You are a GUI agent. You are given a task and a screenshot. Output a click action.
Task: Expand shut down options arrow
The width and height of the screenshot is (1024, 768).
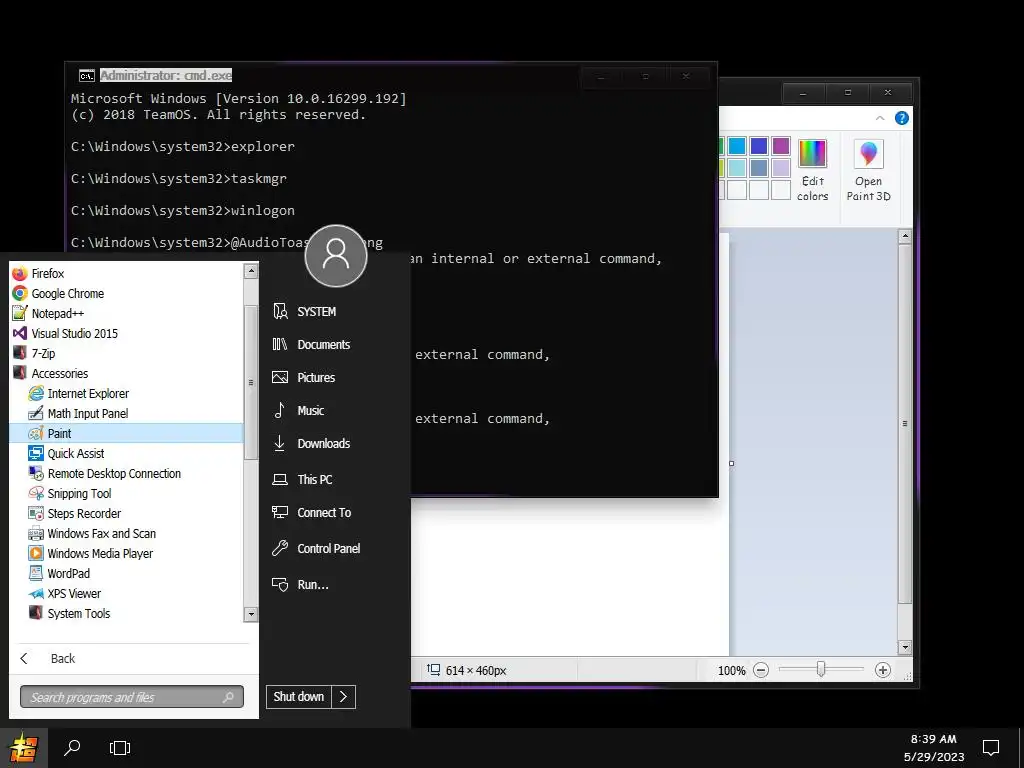point(344,697)
